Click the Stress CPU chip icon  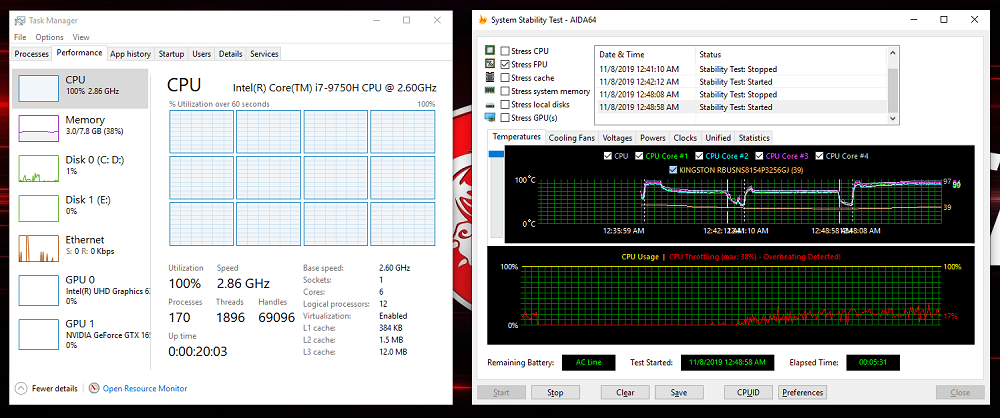click(x=490, y=50)
